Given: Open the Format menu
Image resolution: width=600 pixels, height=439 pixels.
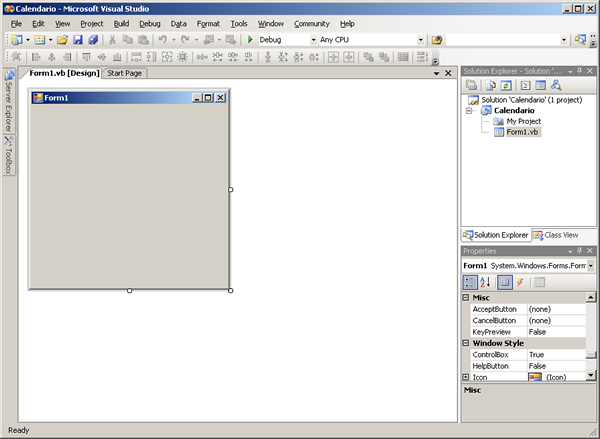Looking at the screenshot, I should click(x=208, y=24).
